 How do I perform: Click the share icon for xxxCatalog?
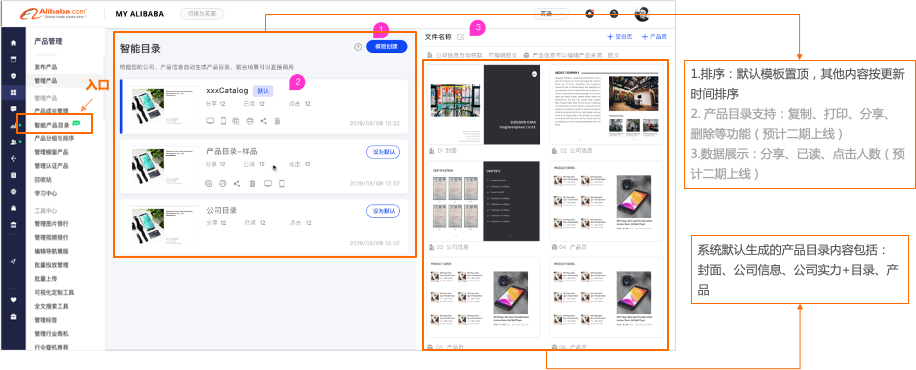[x=263, y=121]
